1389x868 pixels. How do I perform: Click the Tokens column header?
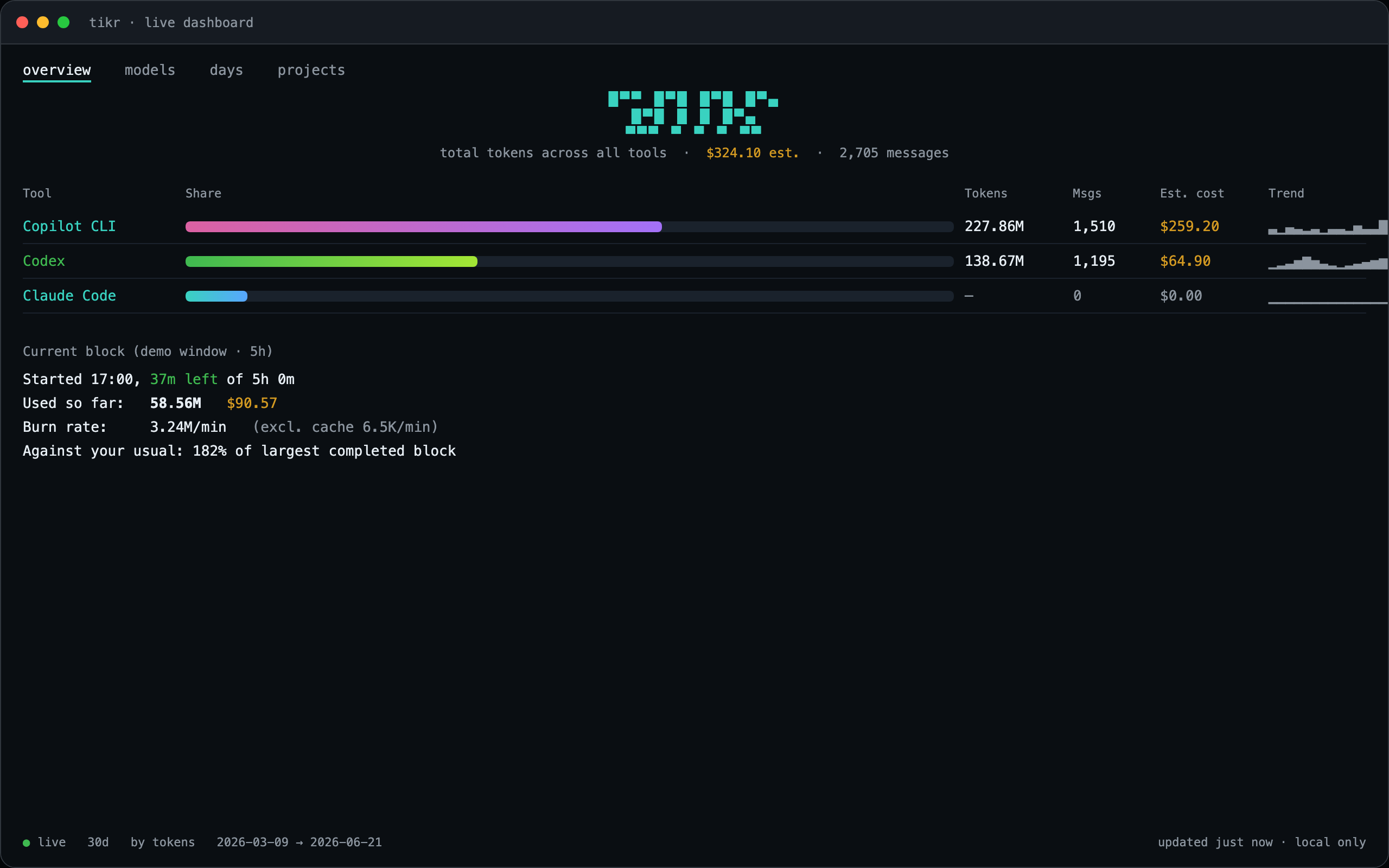[985, 194]
